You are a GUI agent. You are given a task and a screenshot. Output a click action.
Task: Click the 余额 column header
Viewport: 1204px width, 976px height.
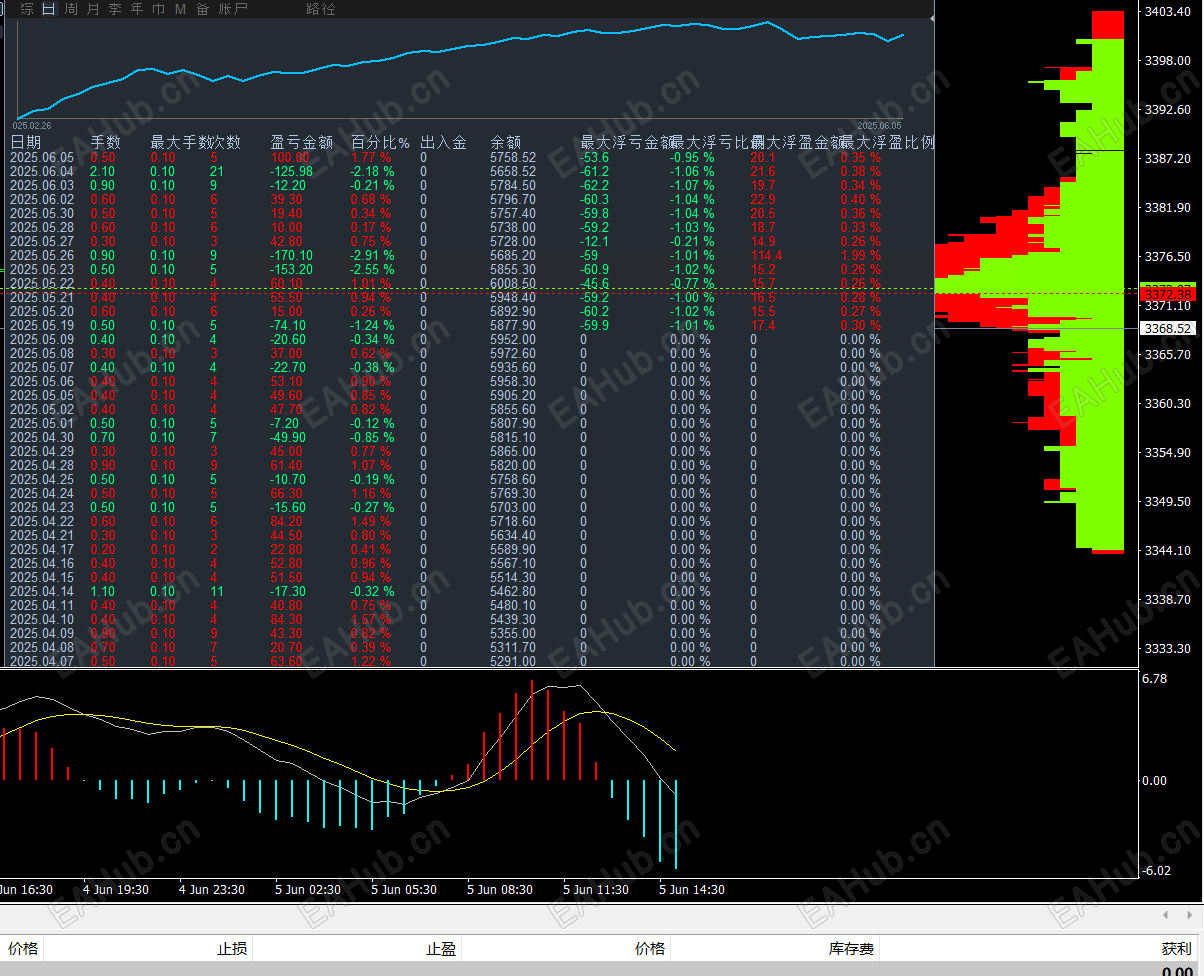(x=506, y=143)
